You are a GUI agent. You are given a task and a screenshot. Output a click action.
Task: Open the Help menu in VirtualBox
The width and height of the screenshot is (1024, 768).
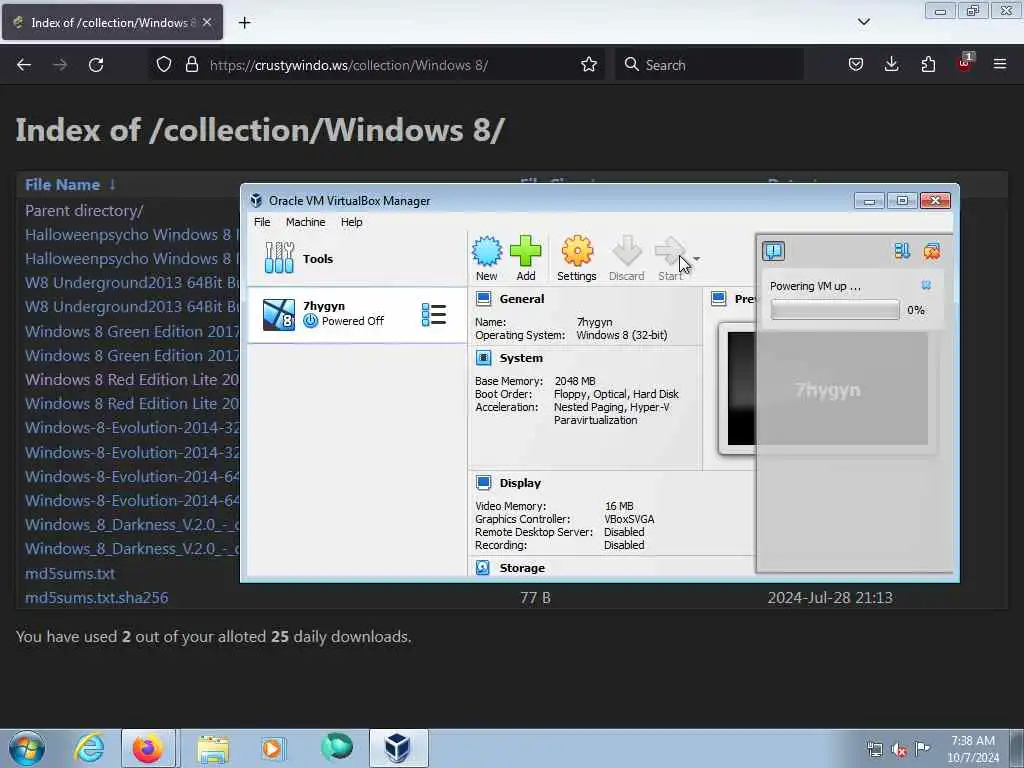point(351,222)
